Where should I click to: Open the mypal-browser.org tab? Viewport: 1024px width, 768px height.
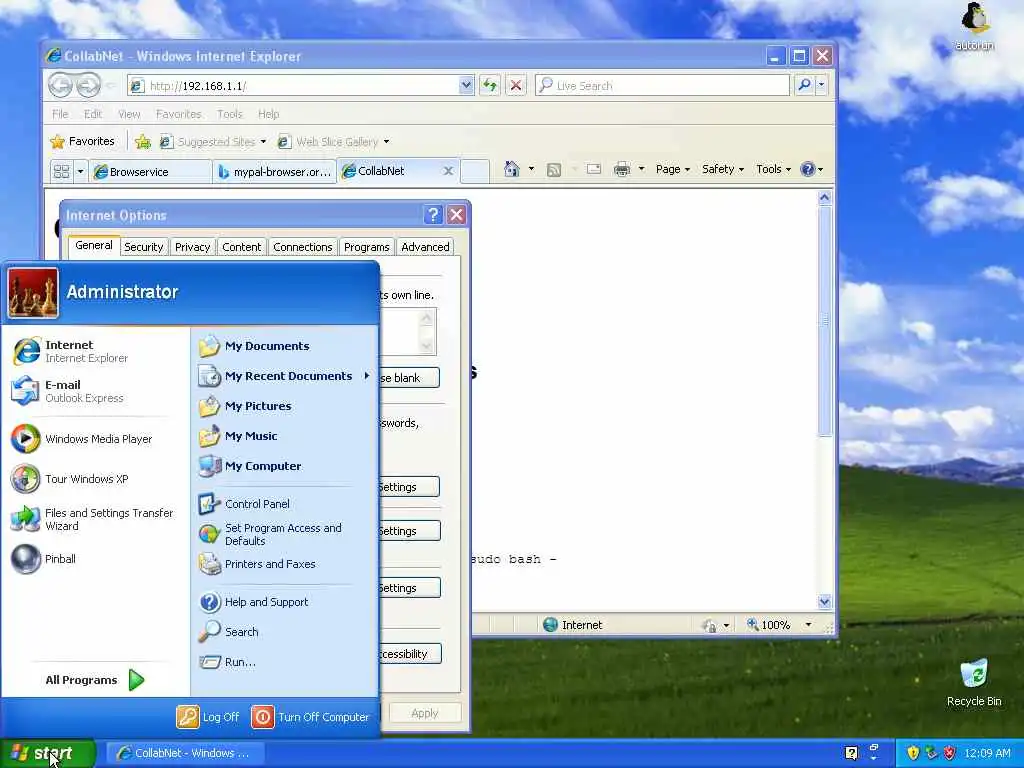pos(274,172)
